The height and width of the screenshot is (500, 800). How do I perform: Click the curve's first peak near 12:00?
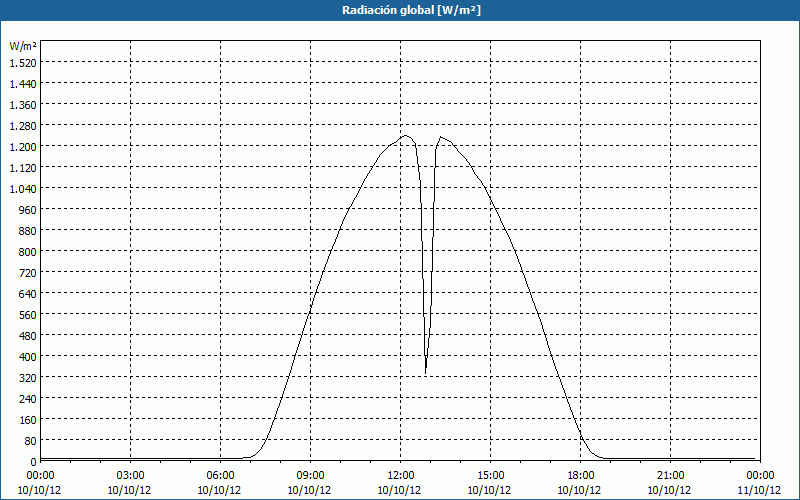pyautogui.click(x=406, y=136)
